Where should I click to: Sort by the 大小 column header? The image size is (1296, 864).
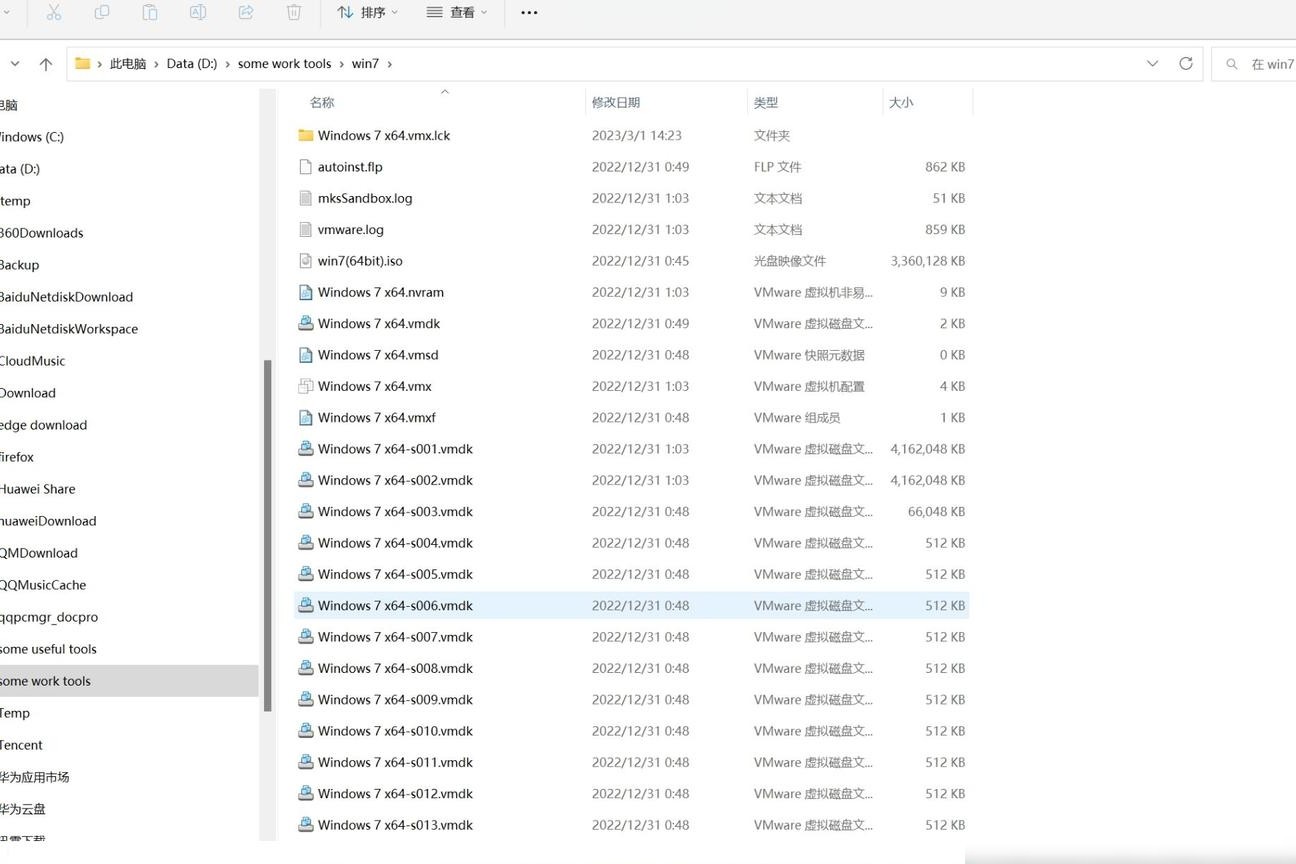[901, 102]
